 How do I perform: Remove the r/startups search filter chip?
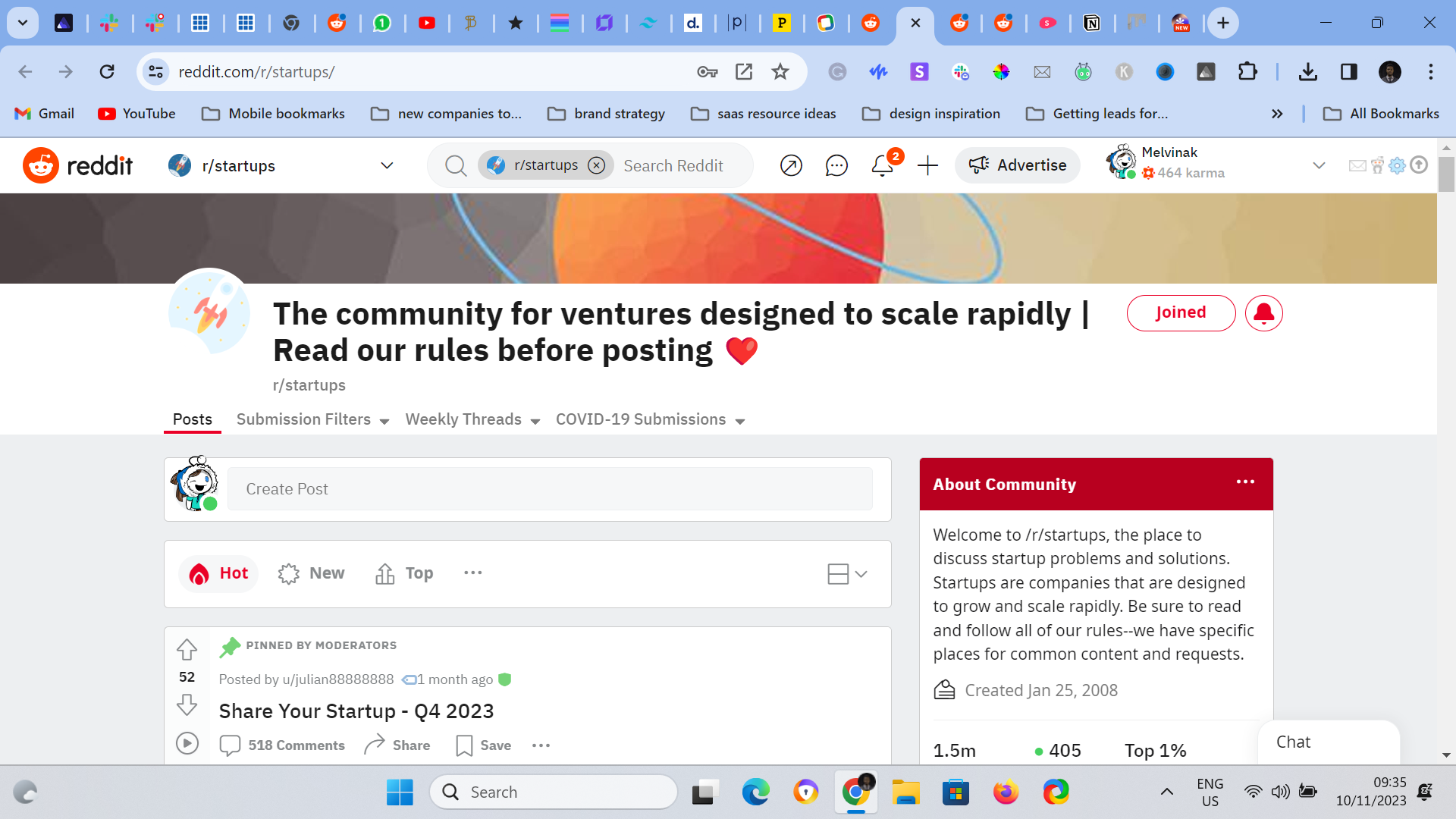(x=597, y=165)
